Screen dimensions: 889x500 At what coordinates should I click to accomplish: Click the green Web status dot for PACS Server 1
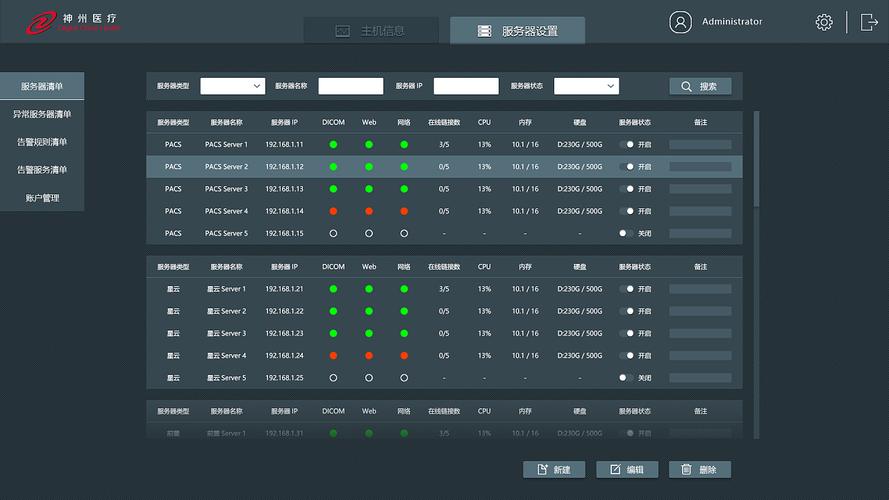coord(369,145)
